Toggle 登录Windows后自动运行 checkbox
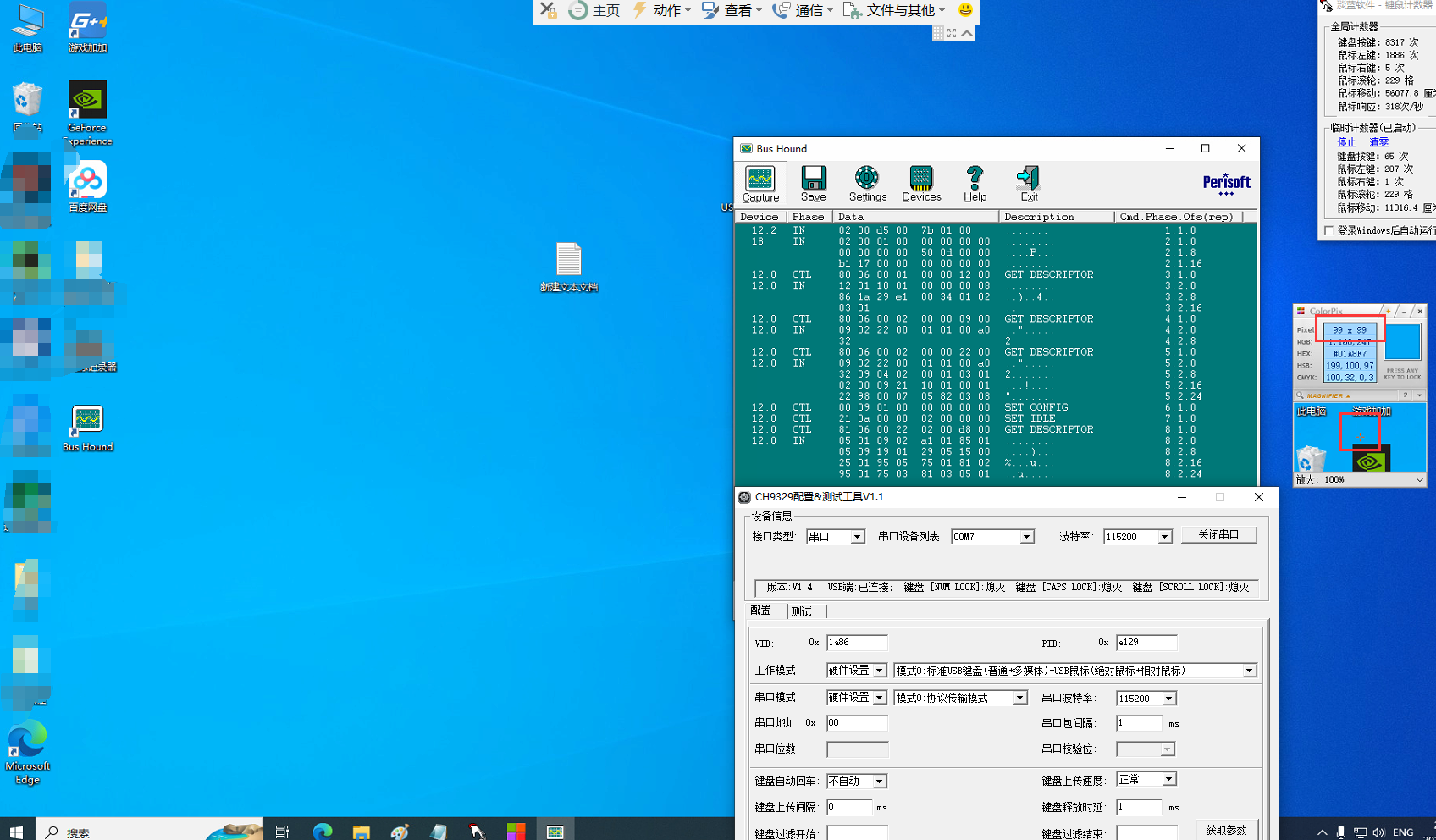1436x840 pixels. click(x=1328, y=230)
